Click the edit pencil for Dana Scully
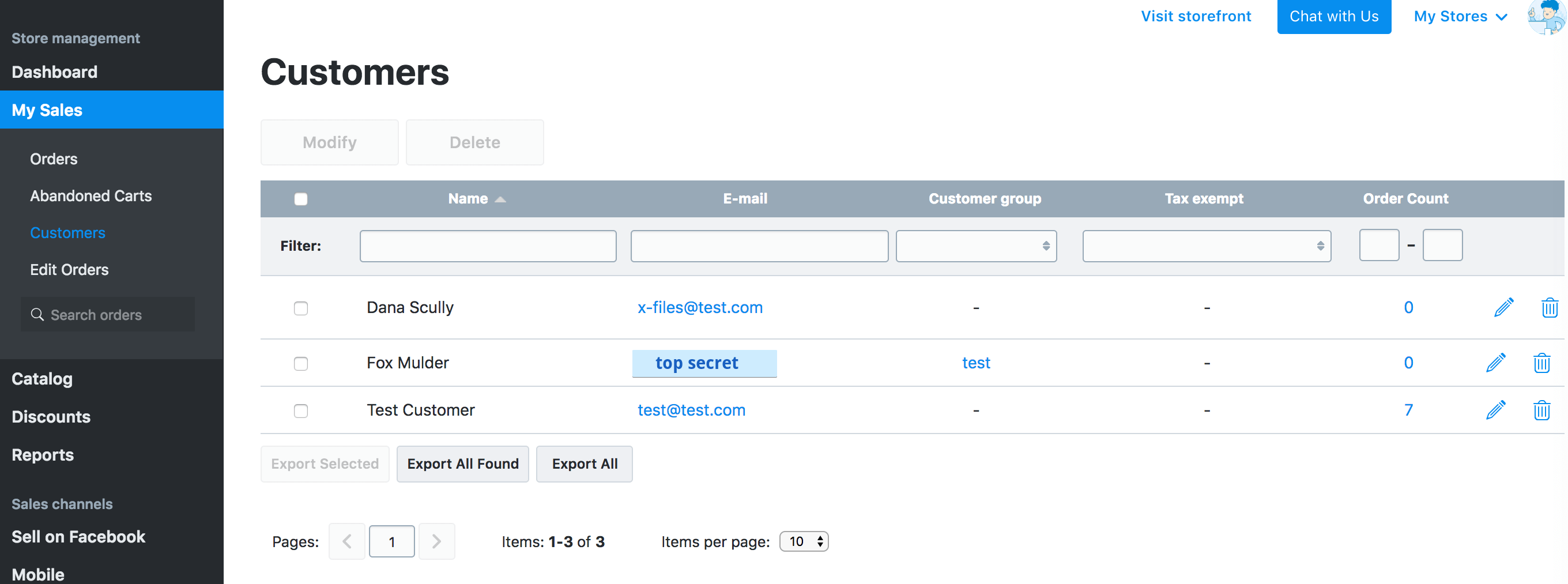This screenshot has width=1568, height=584. click(1503, 307)
